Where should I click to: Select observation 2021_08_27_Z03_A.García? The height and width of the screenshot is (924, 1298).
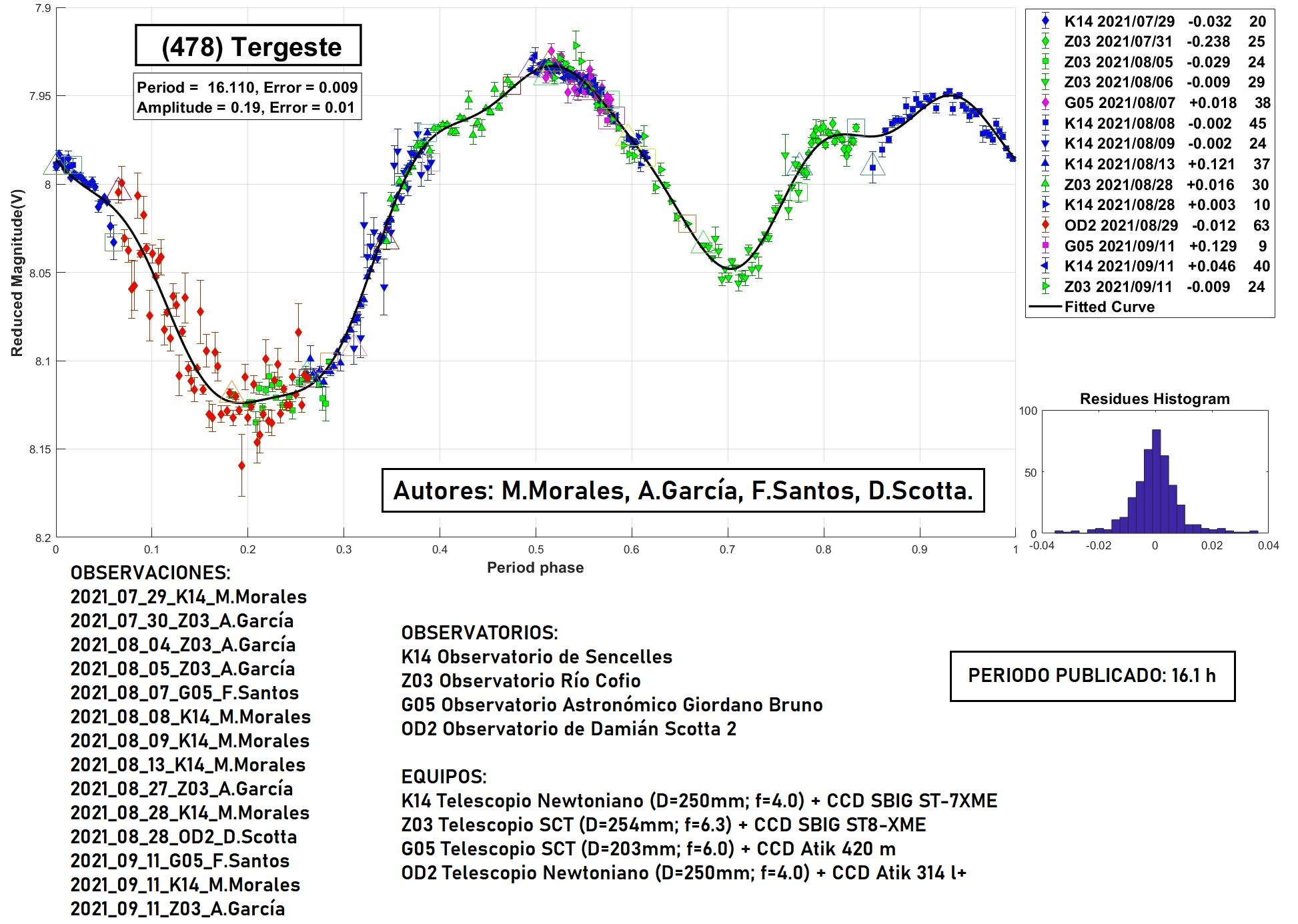(x=181, y=789)
